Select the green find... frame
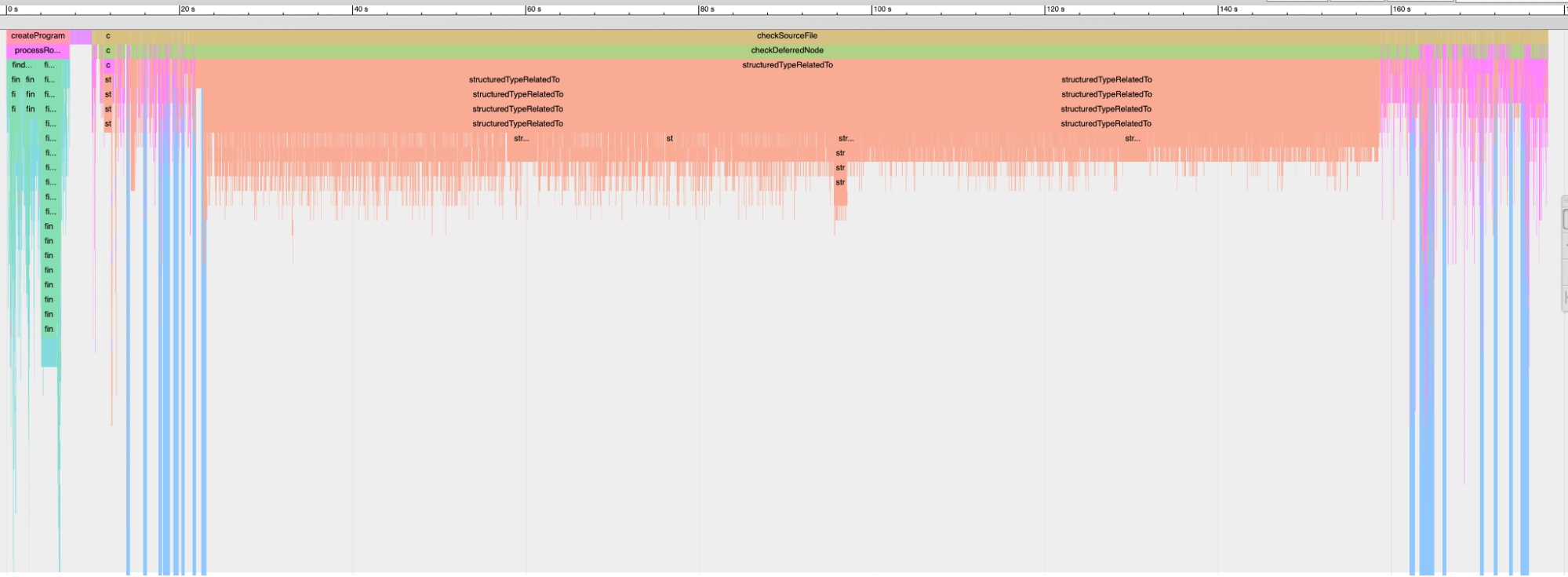The image size is (1568, 577). pyautogui.click(x=22, y=65)
